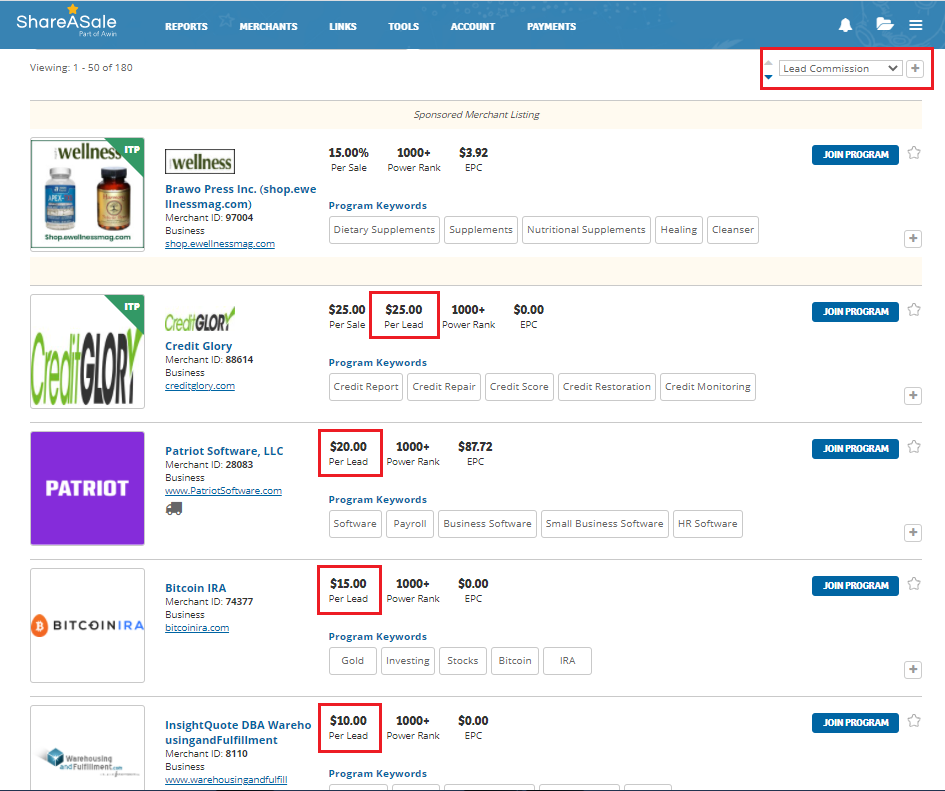Favorite Brawo Press with star icon
This screenshot has width=945, height=791.
tap(914, 153)
